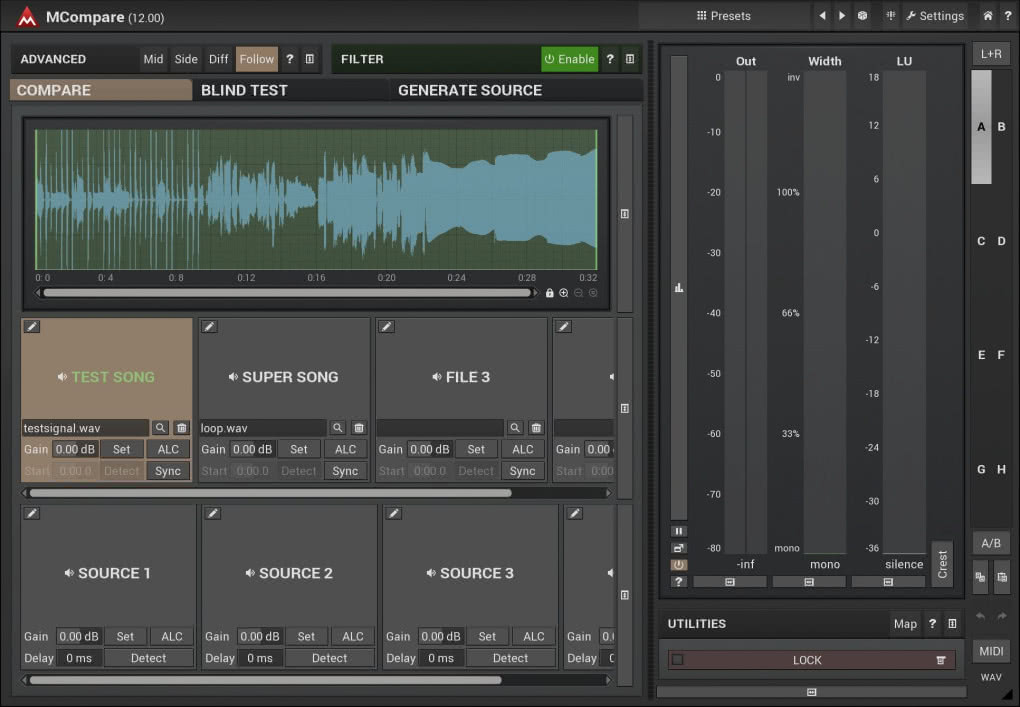Screen dimensions: 1020x707
Task: Delete testsignal.wav using trash icon
Action: pos(181,428)
